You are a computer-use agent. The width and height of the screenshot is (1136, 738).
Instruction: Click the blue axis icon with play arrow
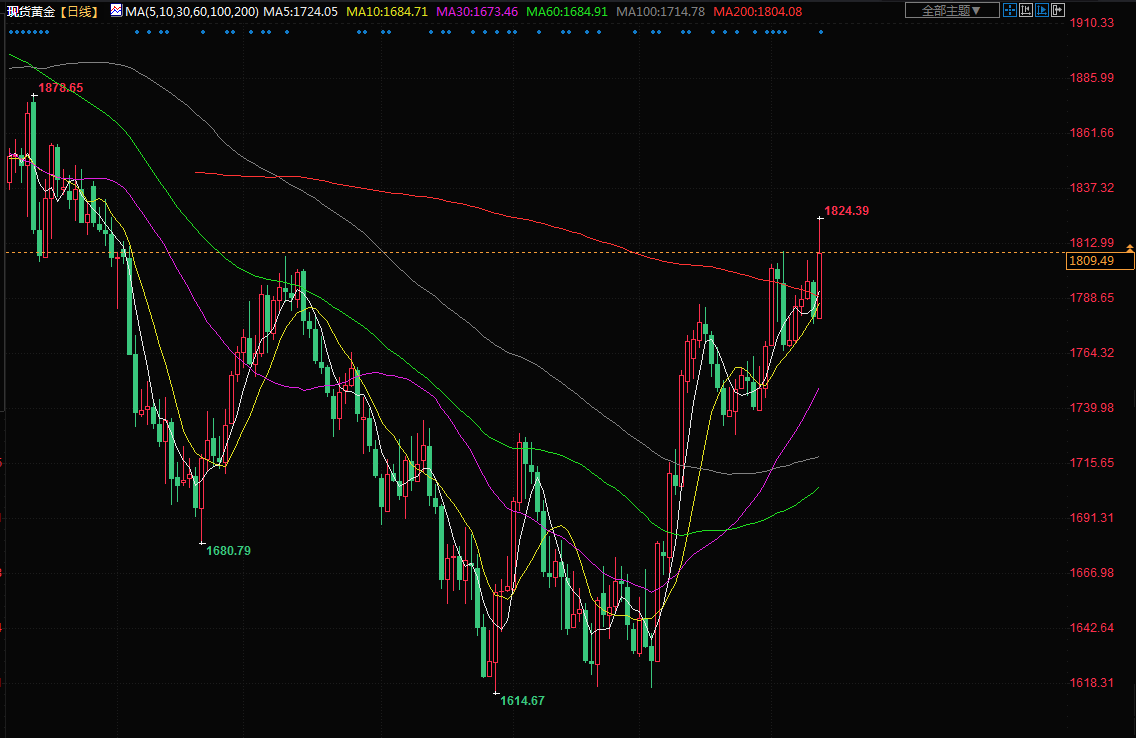(1043, 10)
